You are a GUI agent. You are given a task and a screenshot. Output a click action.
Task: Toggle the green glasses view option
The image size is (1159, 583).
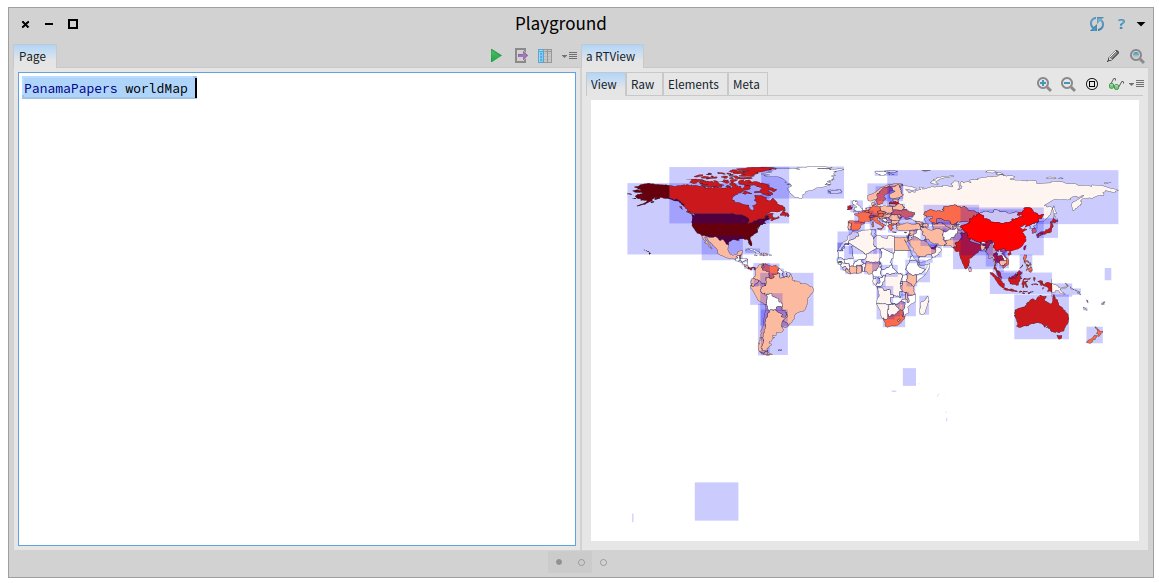(1114, 84)
